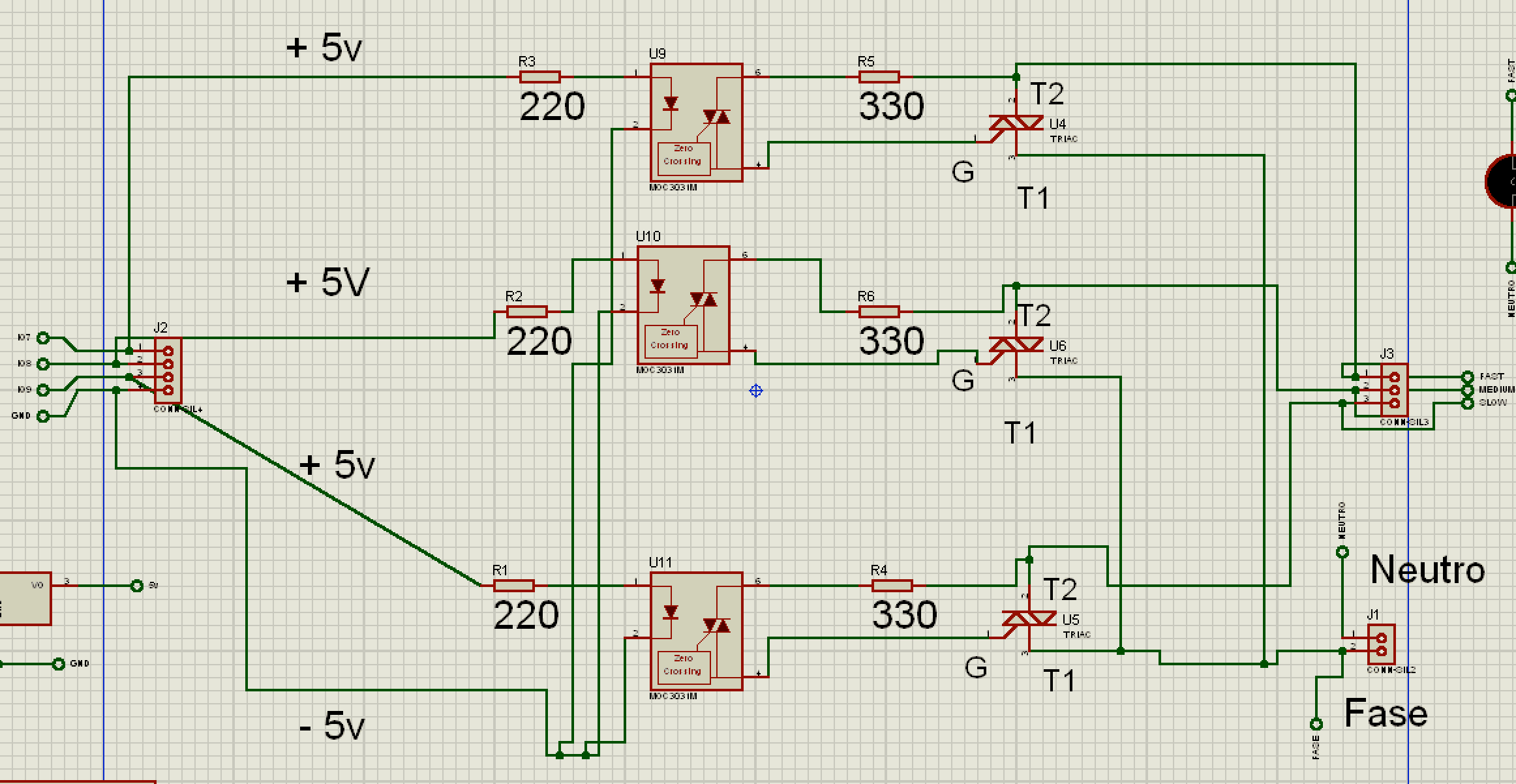Select resistor R5 at 330 ohms
1516x784 pixels.
click(x=879, y=77)
